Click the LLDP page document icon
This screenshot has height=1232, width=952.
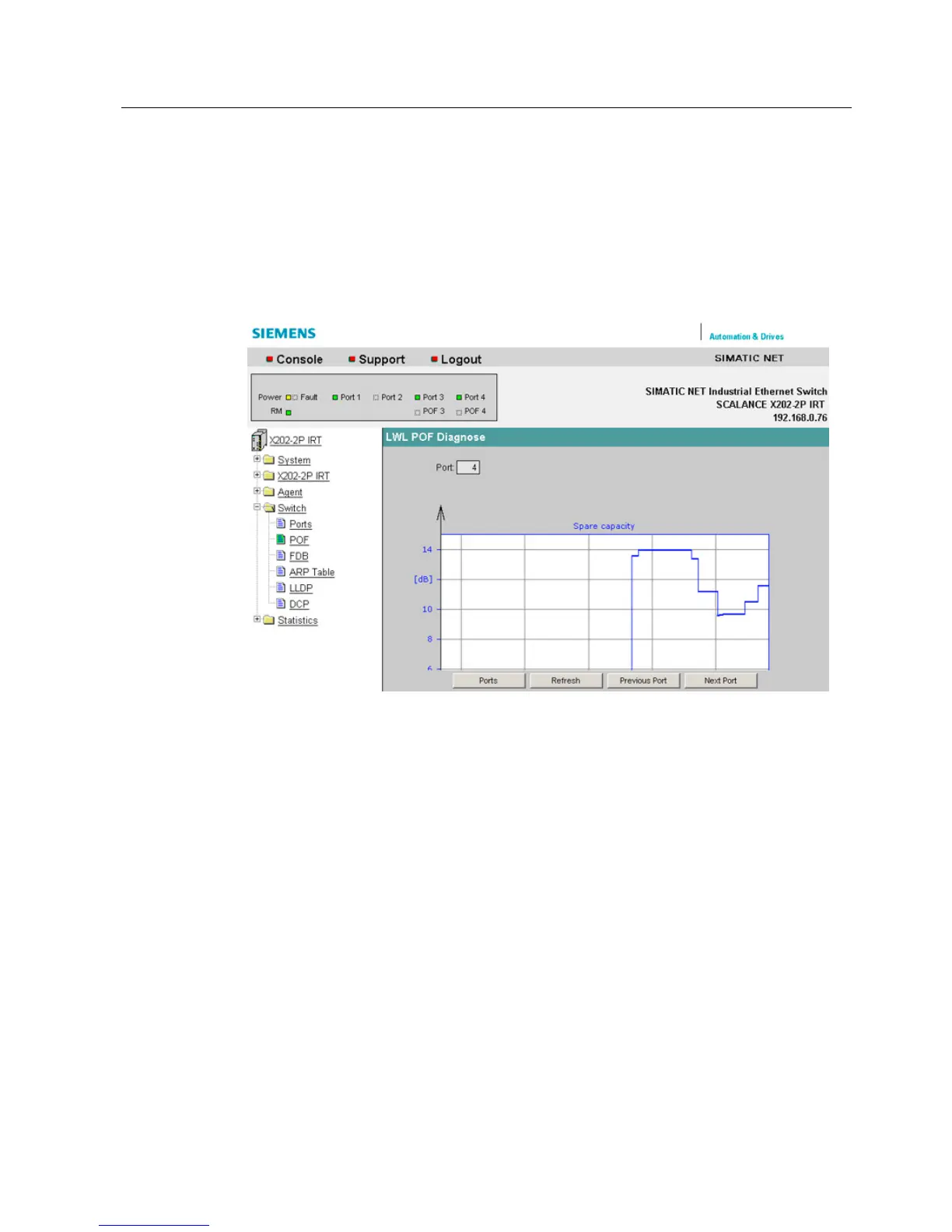point(282,587)
